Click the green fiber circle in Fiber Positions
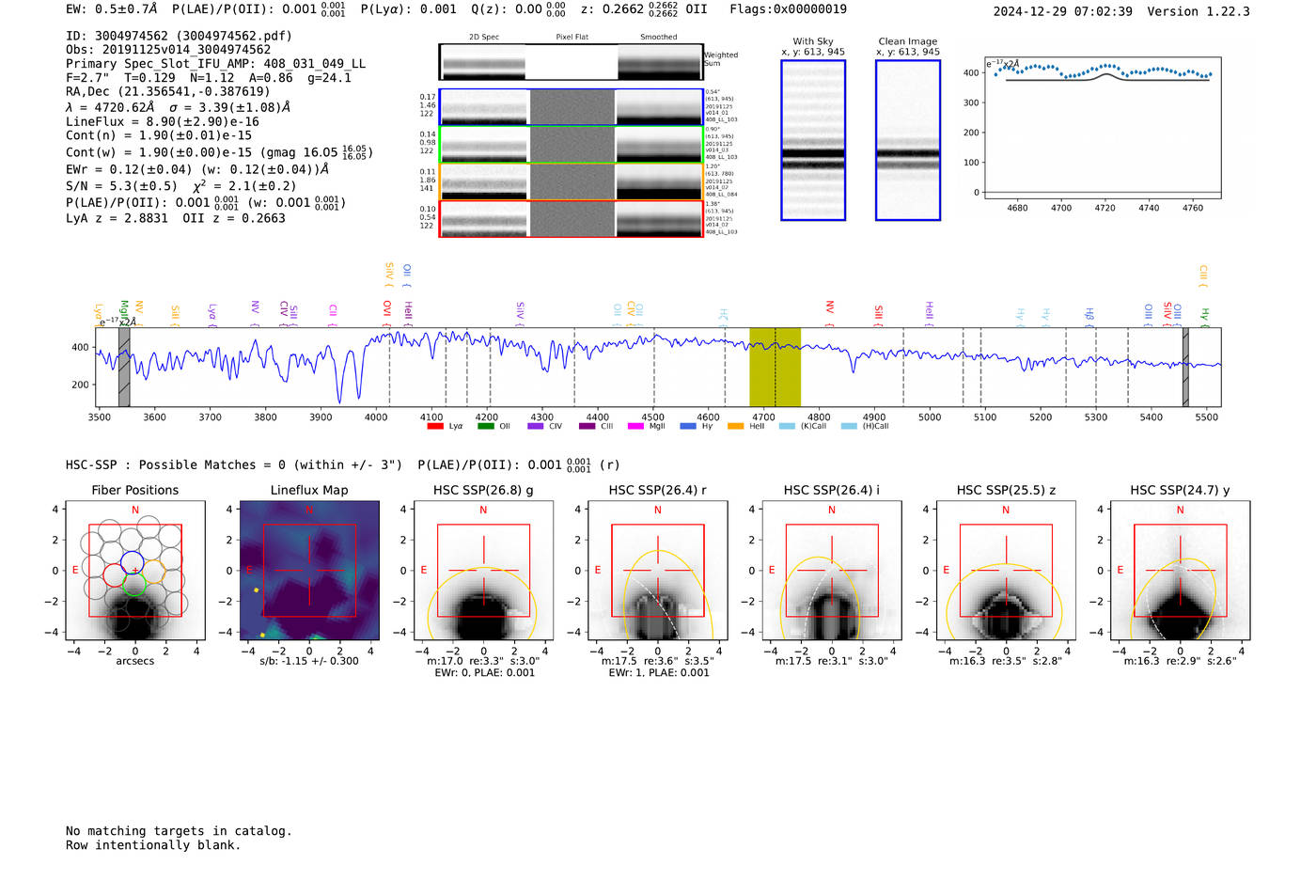The width and height of the screenshot is (1316, 896). click(x=134, y=586)
